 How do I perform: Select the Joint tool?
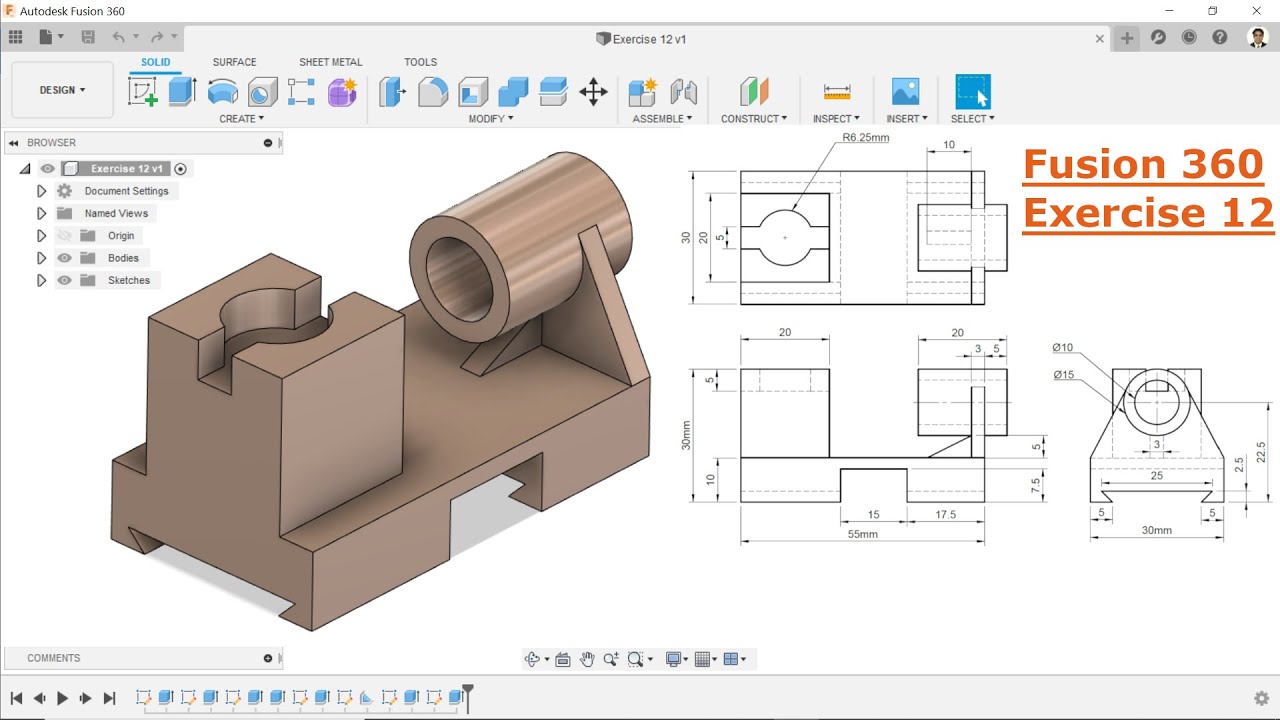[x=683, y=92]
